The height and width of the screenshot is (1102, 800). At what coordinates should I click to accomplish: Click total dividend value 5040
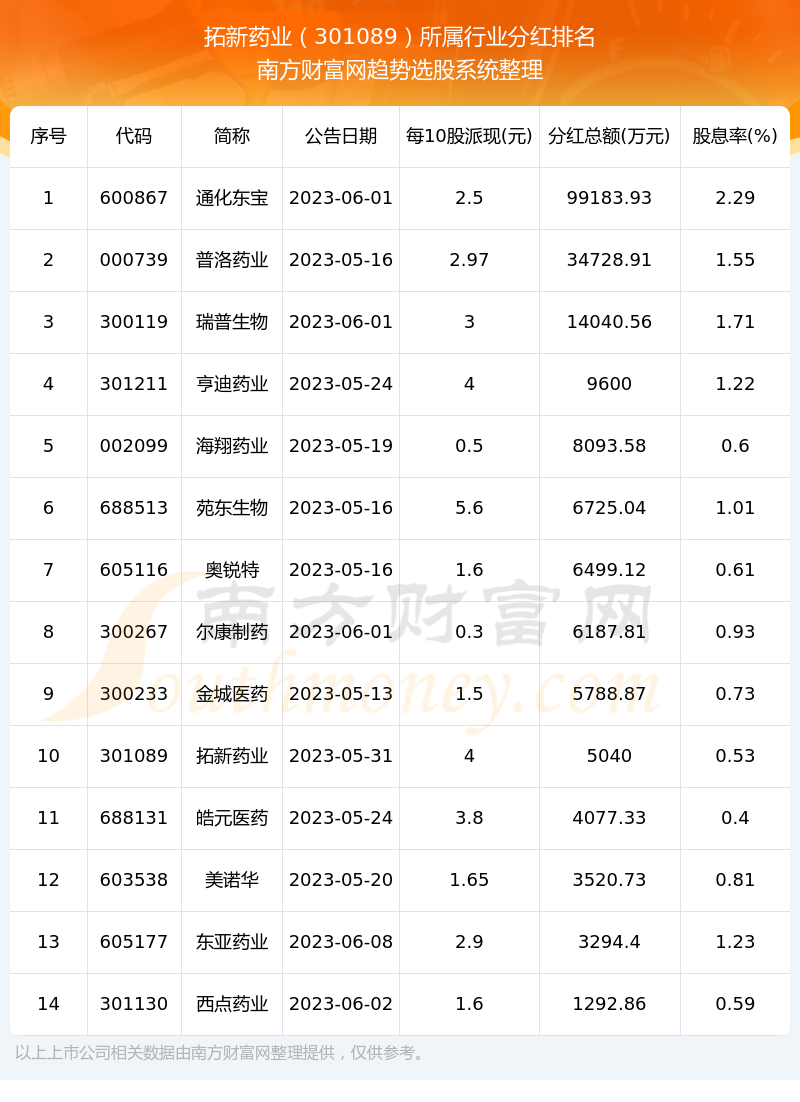coord(609,756)
